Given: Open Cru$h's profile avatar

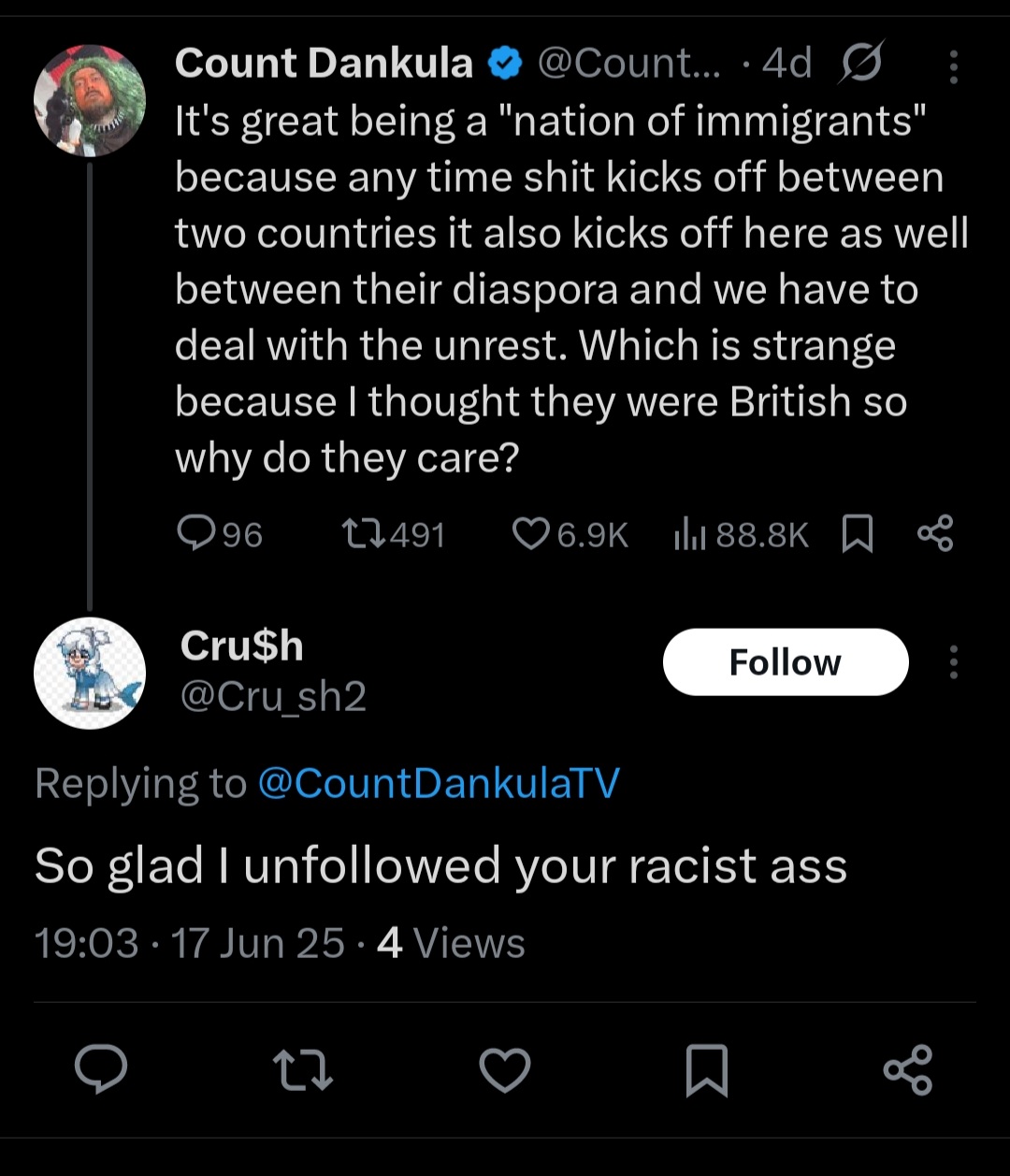Looking at the screenshot, I should pyautogui.click(x=90, y=673).
